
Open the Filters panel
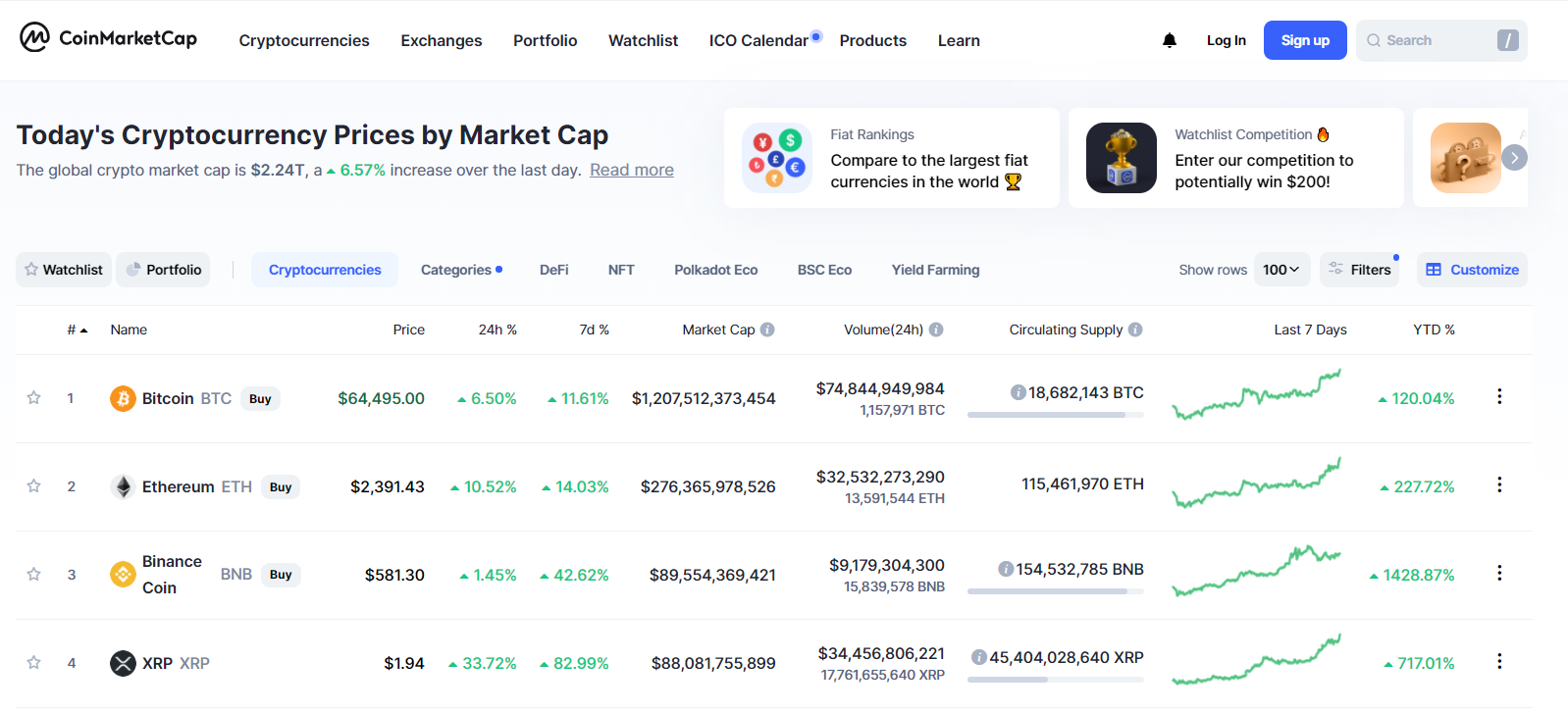(x=1360, y=270)
